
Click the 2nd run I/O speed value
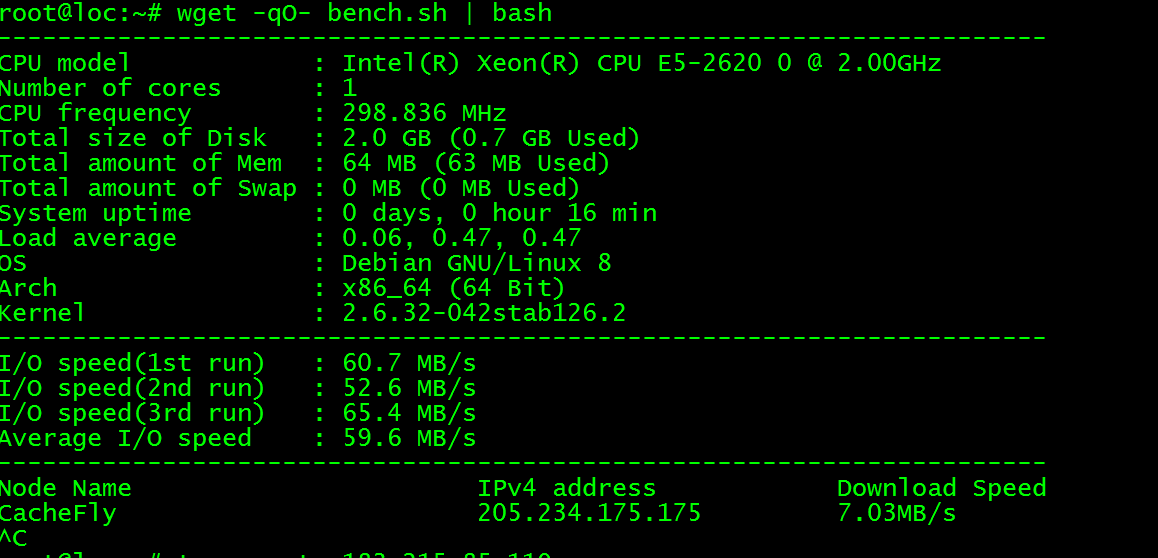tap(409, 388)
